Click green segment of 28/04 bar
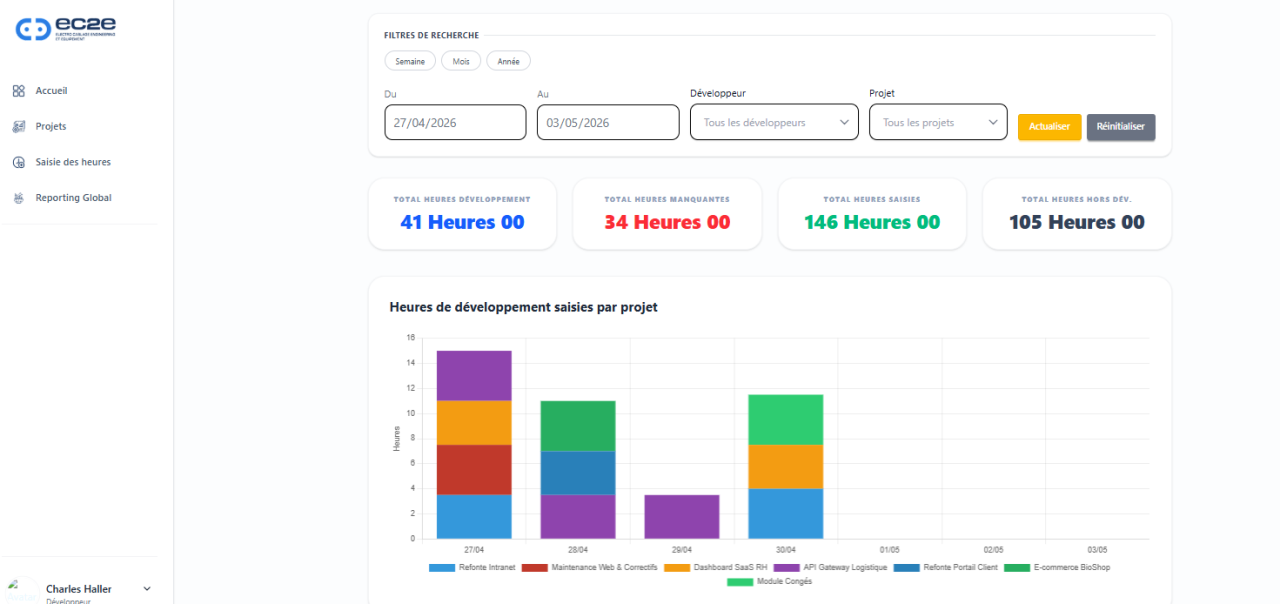 click(x=578, y=426)
